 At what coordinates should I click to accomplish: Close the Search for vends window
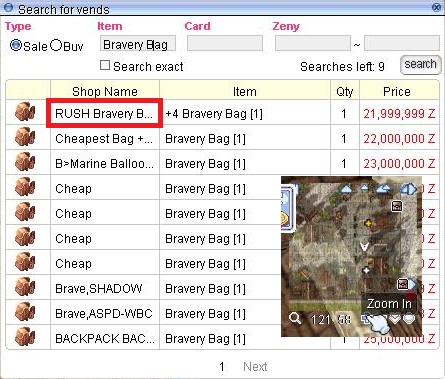point(436,7)
